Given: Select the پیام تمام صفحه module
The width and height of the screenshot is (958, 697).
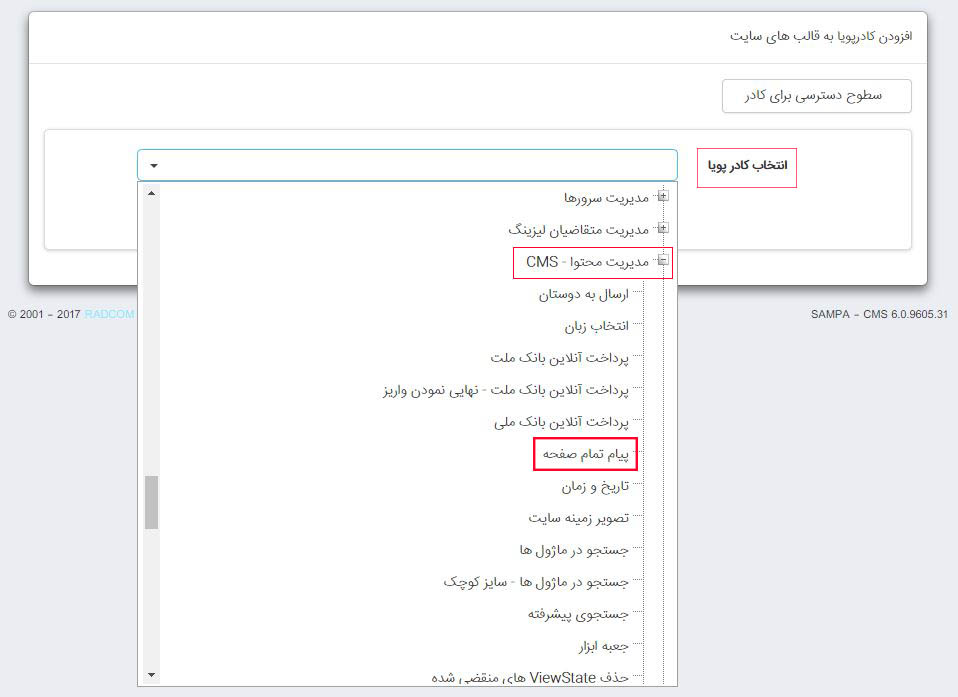Looking at the screenshot, I should 586,453.
